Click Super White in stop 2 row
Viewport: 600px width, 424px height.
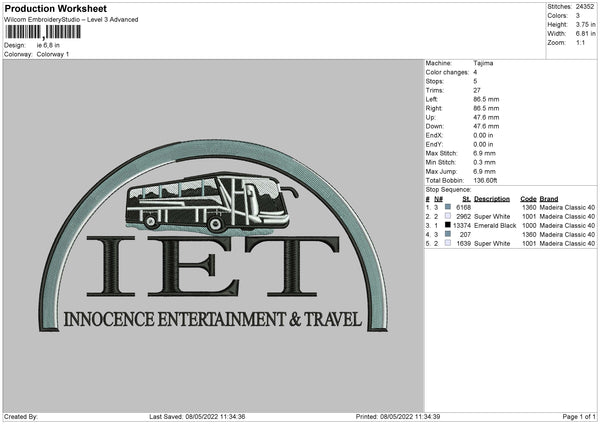point(492,216)
